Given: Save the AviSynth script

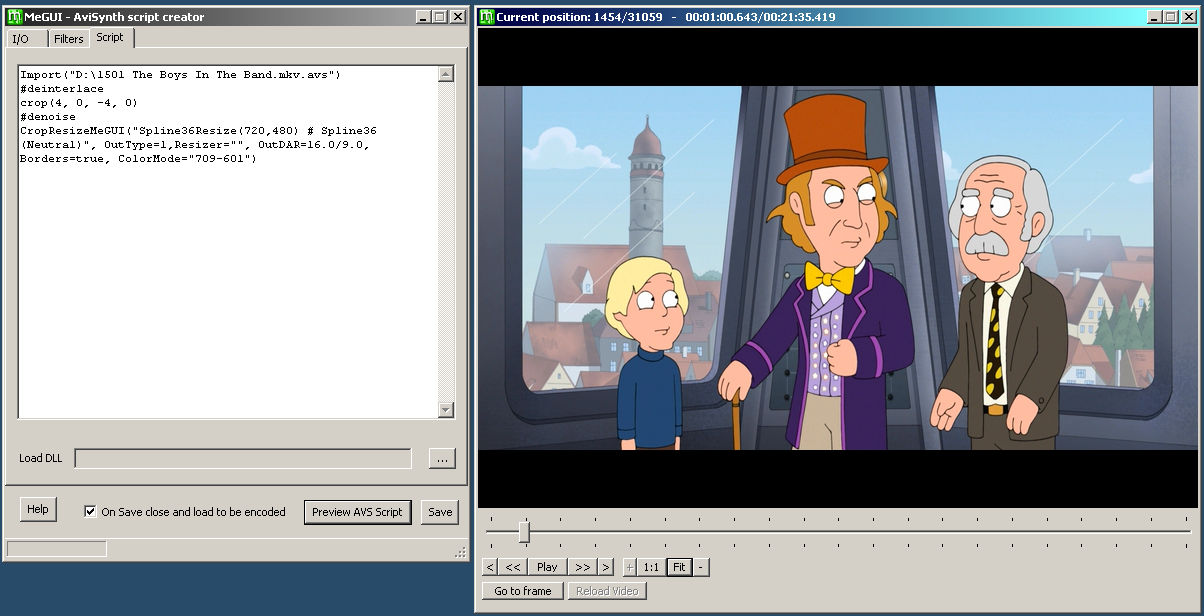Looking at the screenshot, I should (x=440, y=511).
